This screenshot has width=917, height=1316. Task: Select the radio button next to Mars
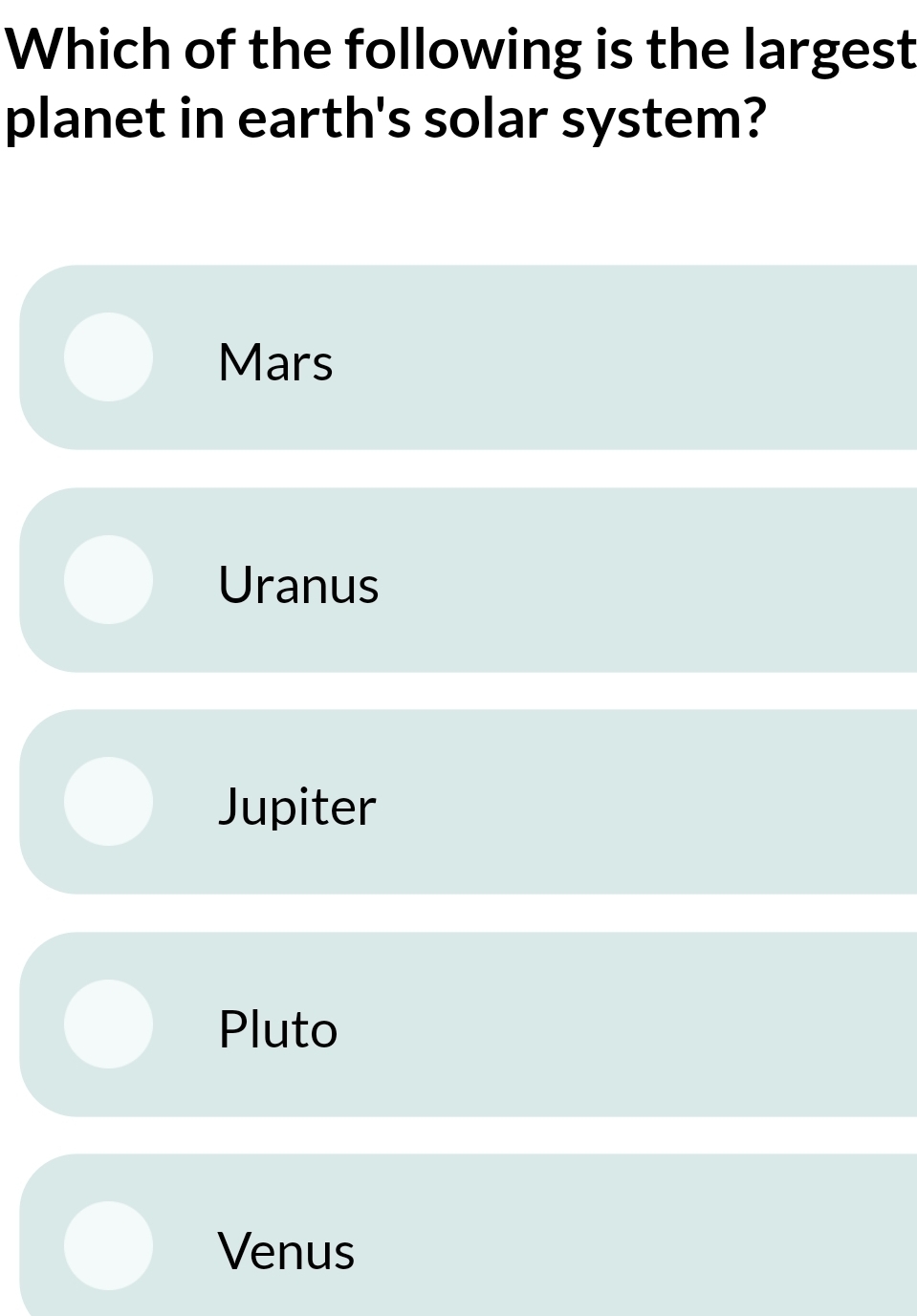(107, 356)
